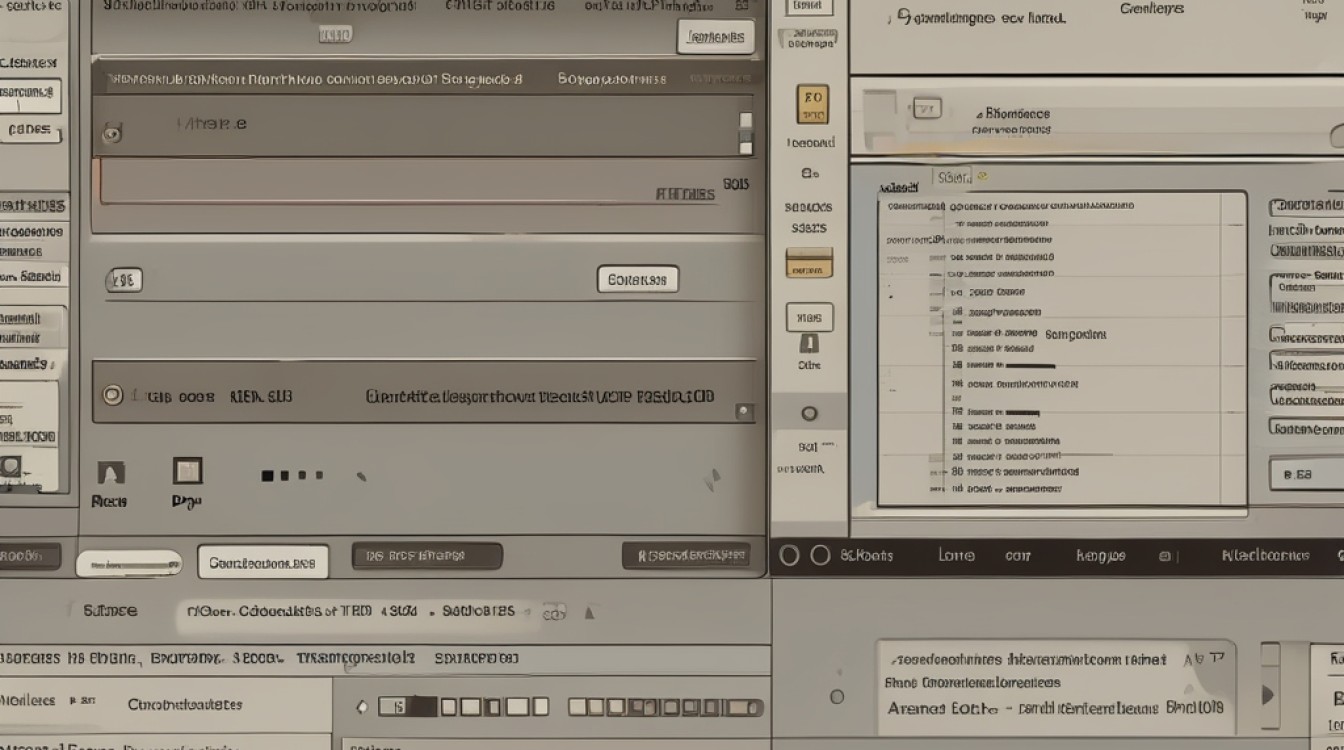The height and width of the screenshot is (750, 1344).
Task: Click the play triangle in the lower right panel
Action: click(1269, 694)
